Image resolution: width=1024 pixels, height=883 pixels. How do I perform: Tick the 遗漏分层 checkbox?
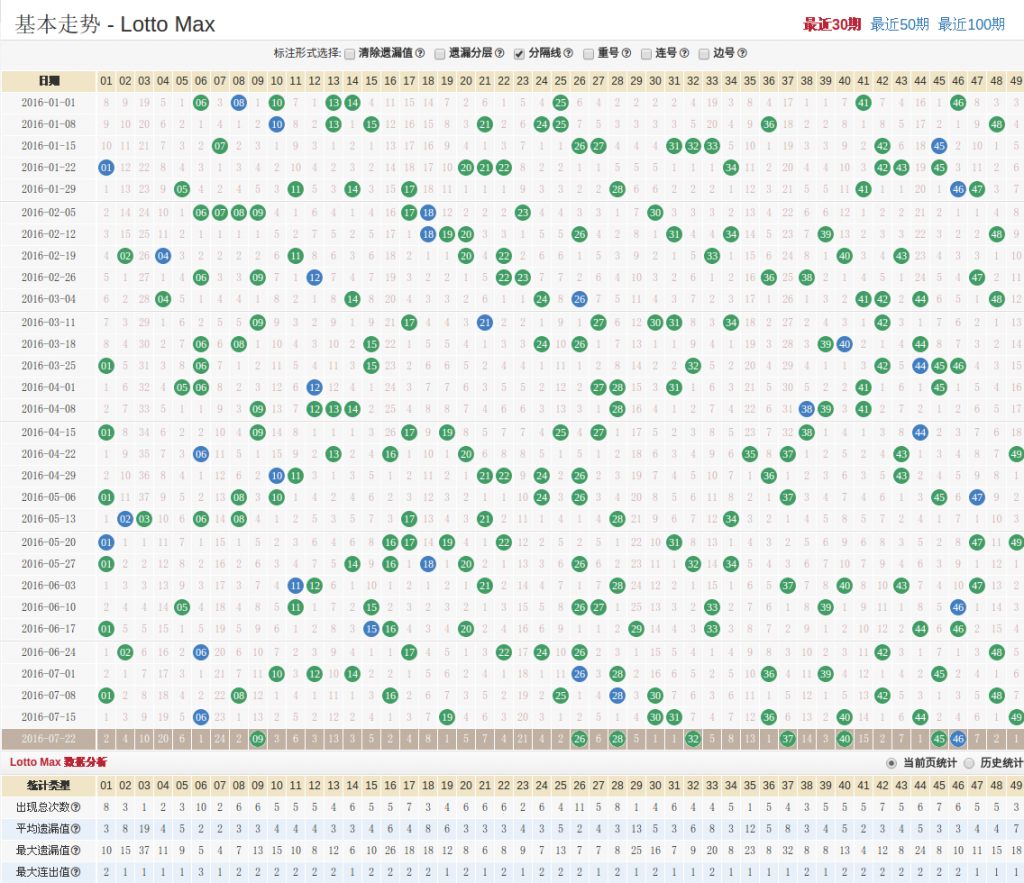439,54
